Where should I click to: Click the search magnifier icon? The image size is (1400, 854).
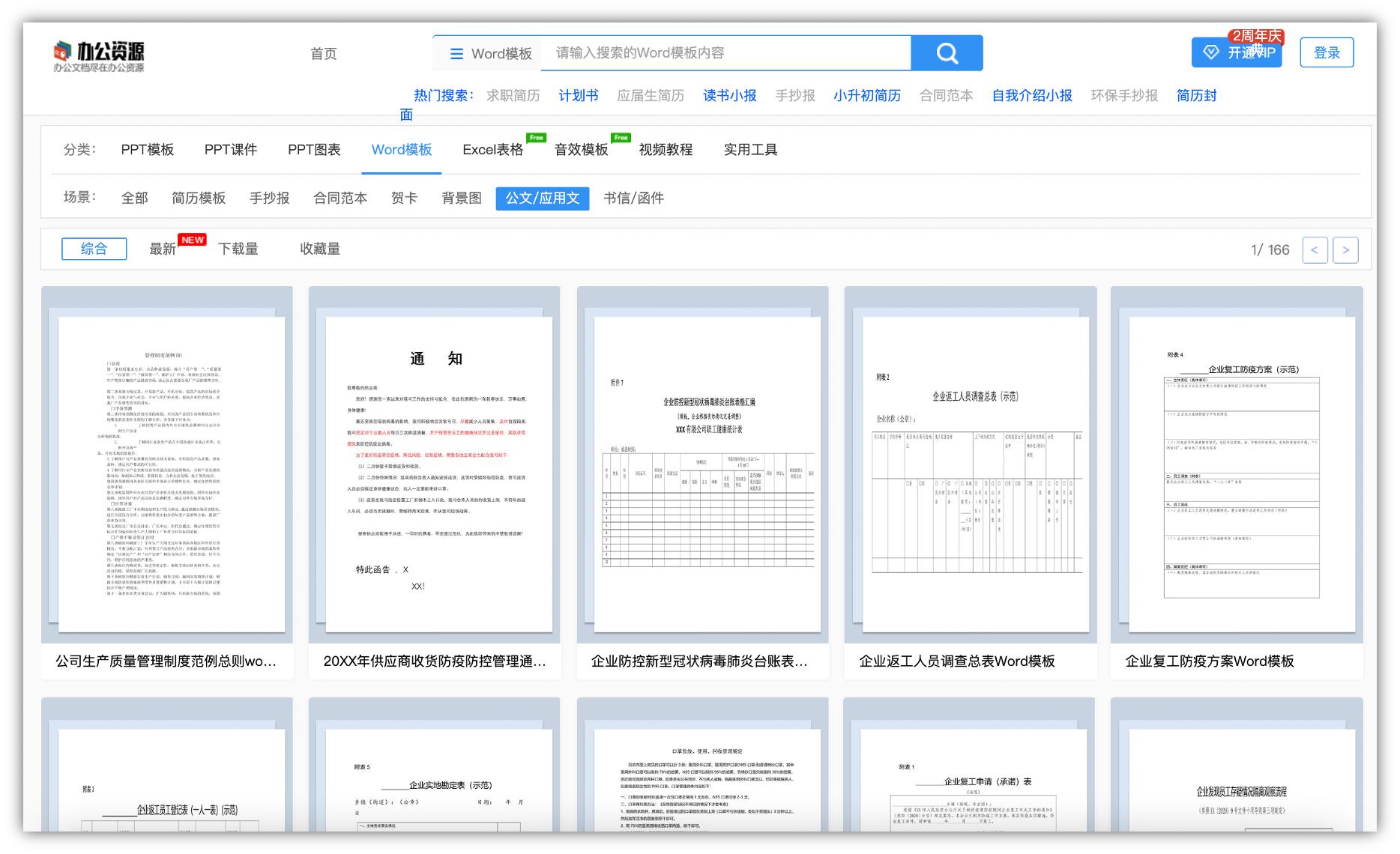point(946,52)
